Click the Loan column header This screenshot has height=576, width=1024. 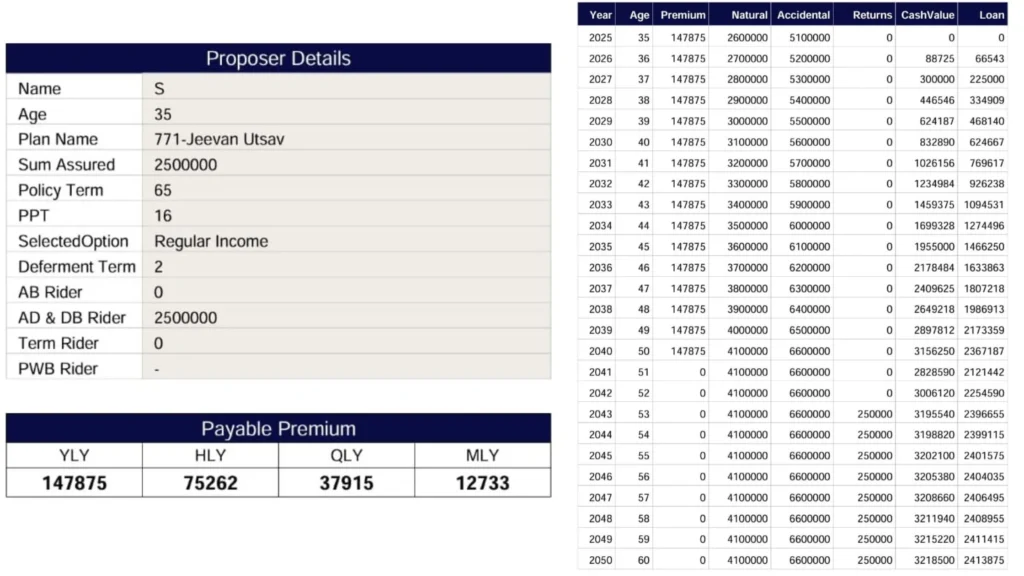(x=991, y=15)
